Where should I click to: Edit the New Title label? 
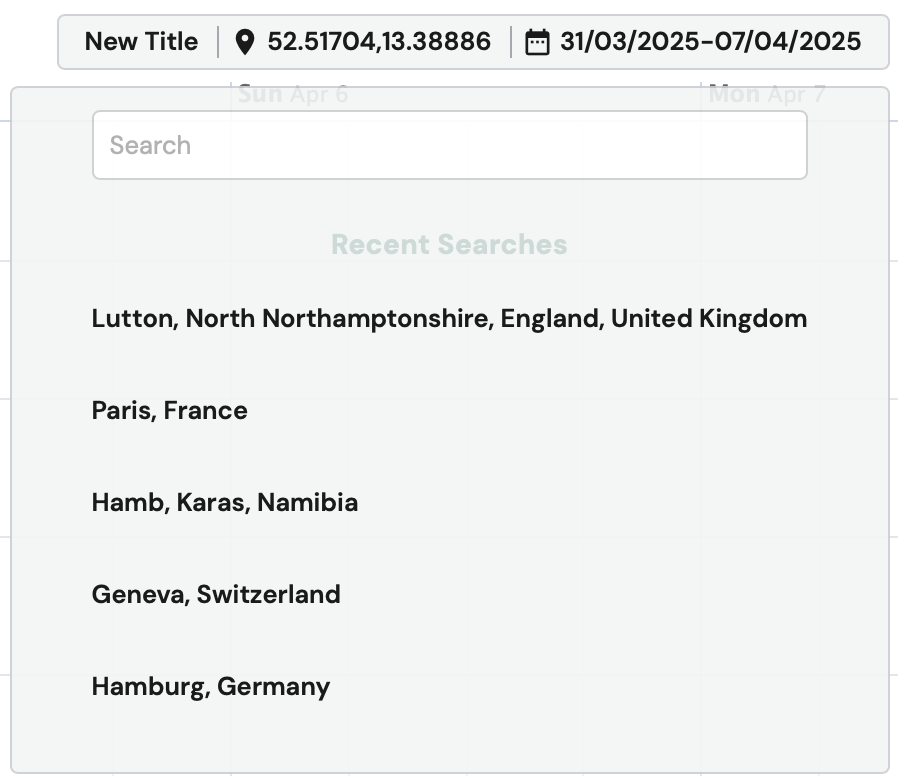[x=141, y=42]
